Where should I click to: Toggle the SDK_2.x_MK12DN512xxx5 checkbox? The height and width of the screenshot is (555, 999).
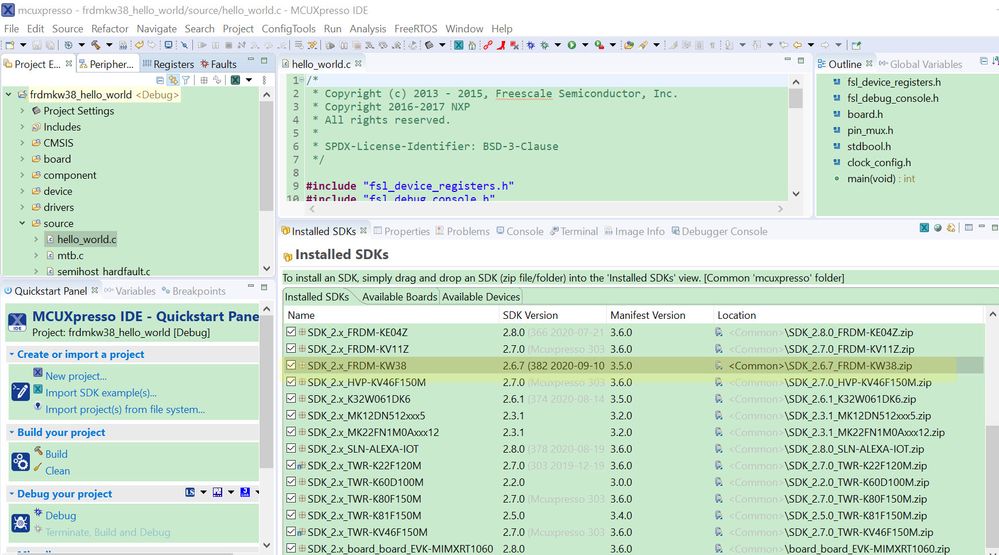point(291,415)
